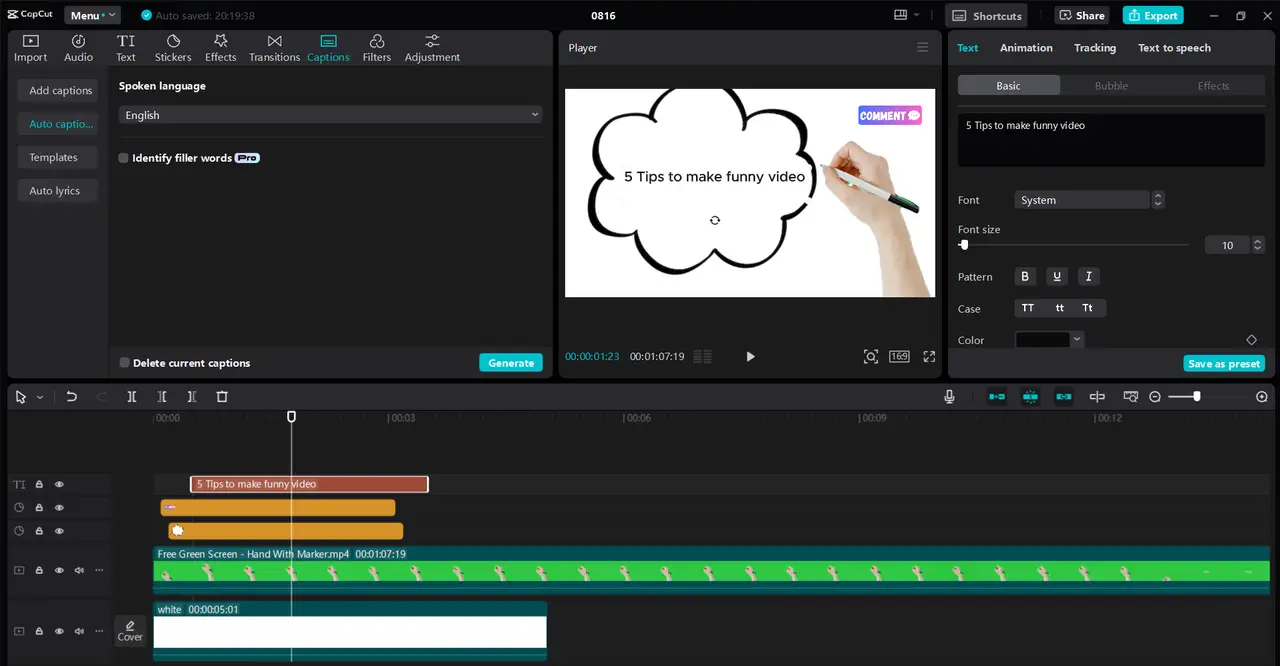This screenshot has width=1280, height=666.
Task: Check the Delete current captions box
Action: (x=124, y=362)
